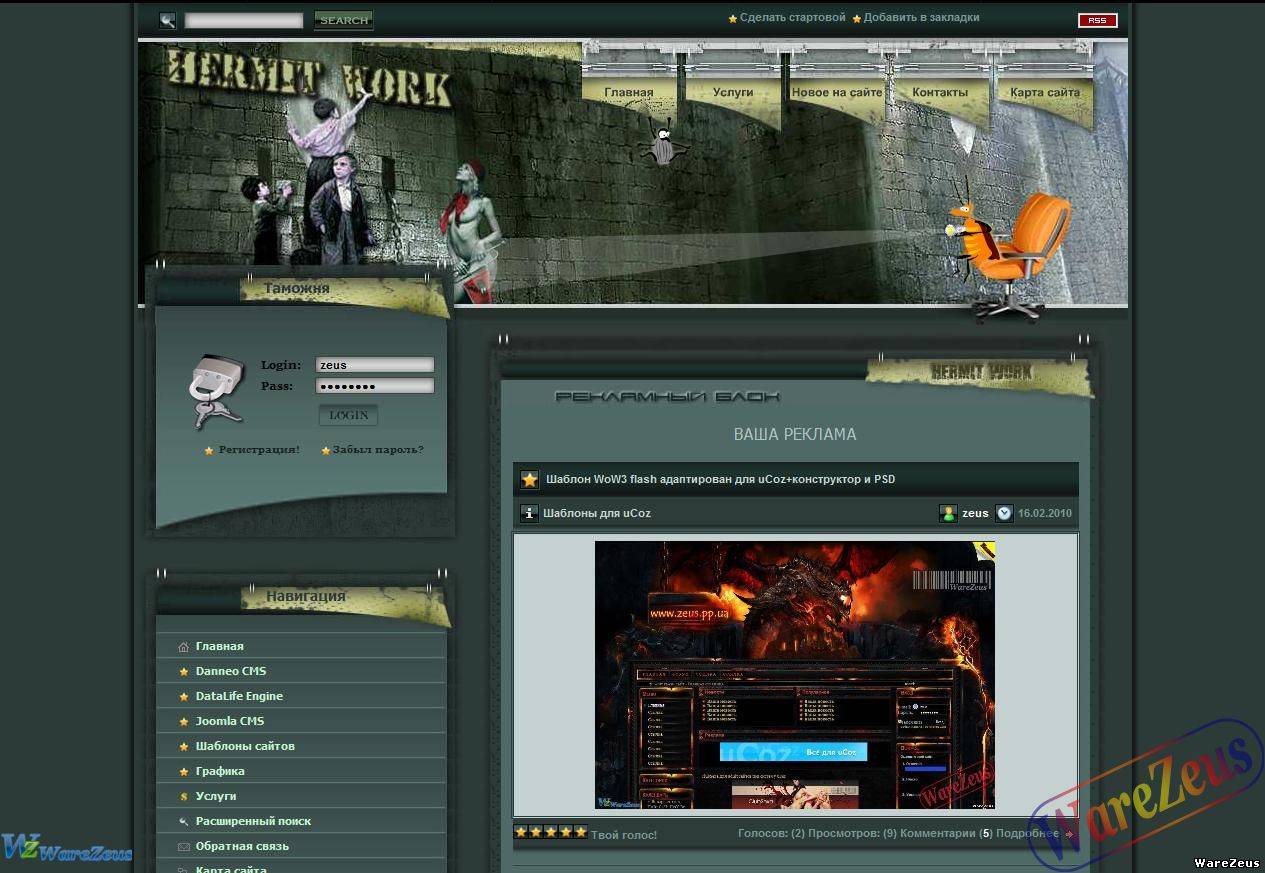Click the dollar icon beside sidebar 'Услуги'
Image resolution: width=1265 pixels, height=873 pixels.
pos(183,797)
